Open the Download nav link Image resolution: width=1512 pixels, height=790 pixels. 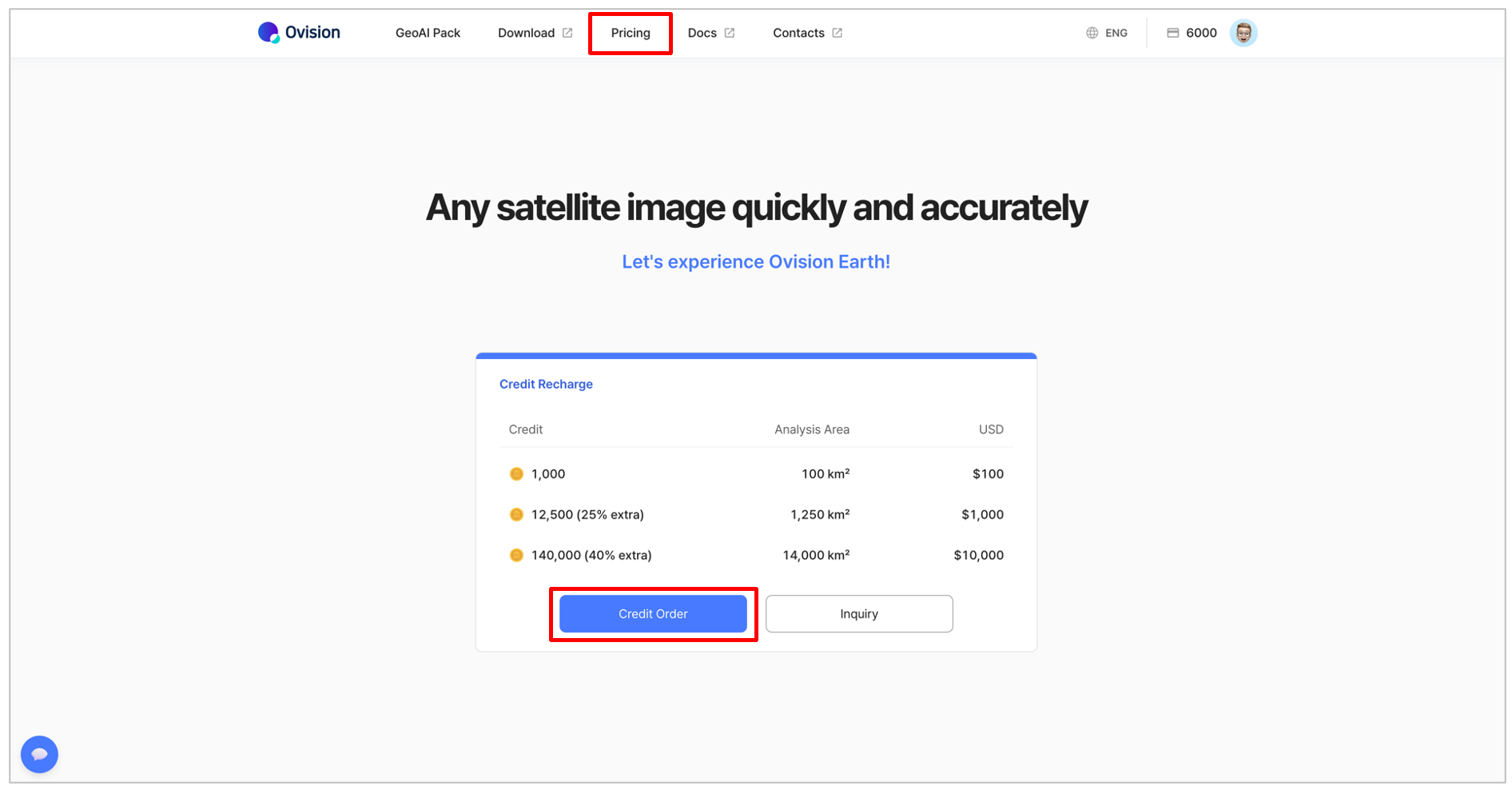pyautogui.click(x=526, y=33)
